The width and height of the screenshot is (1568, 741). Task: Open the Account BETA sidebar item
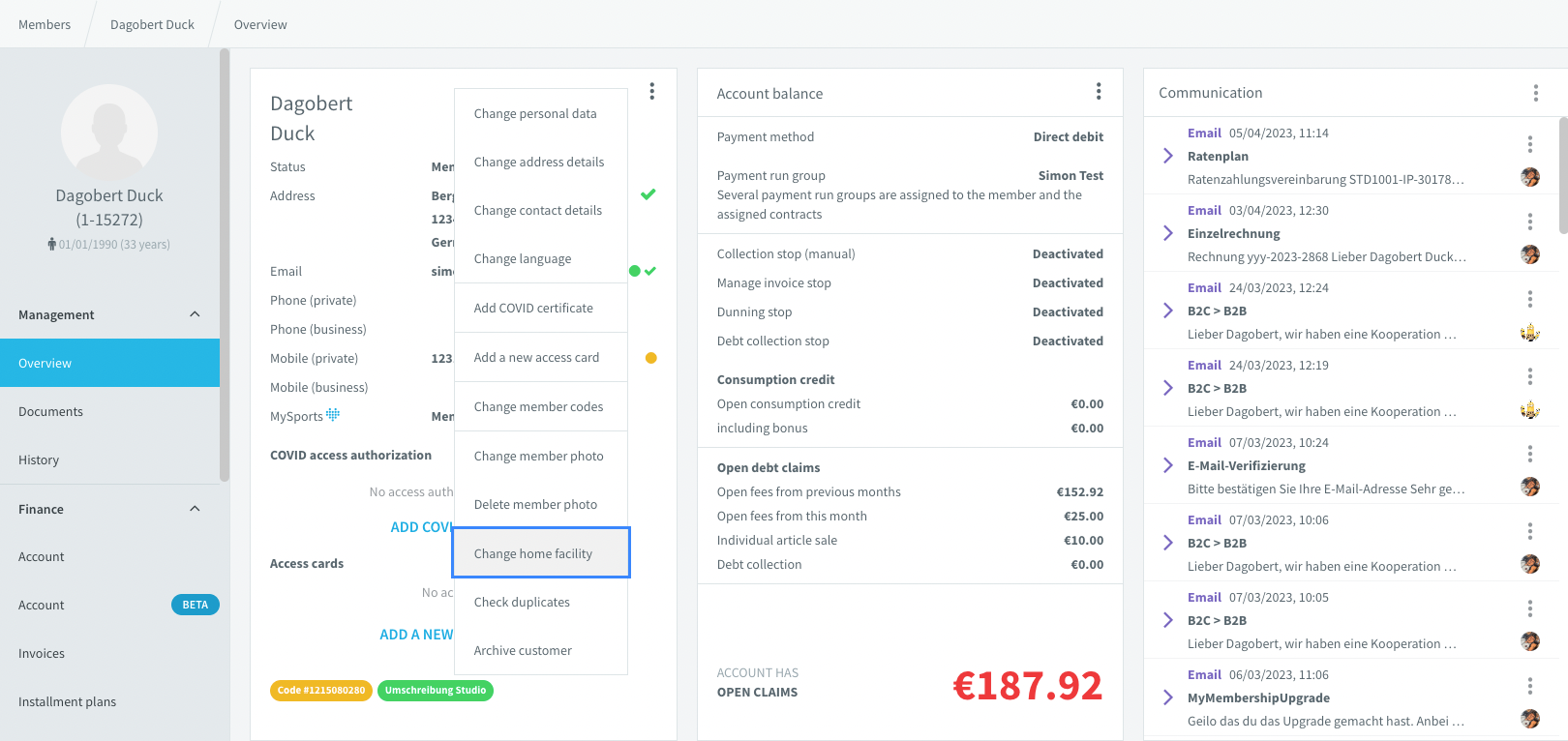pos(109,605)
